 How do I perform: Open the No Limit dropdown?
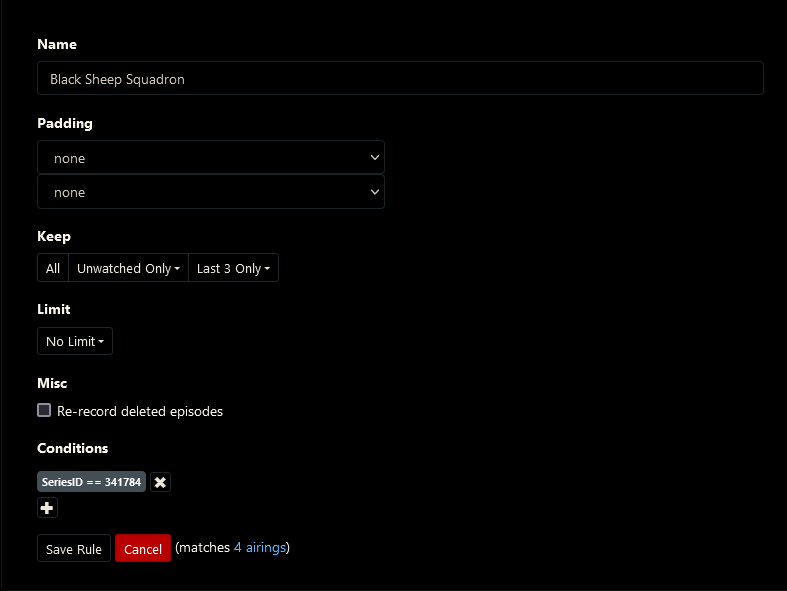pyautogui.click(x=75, y=341)
